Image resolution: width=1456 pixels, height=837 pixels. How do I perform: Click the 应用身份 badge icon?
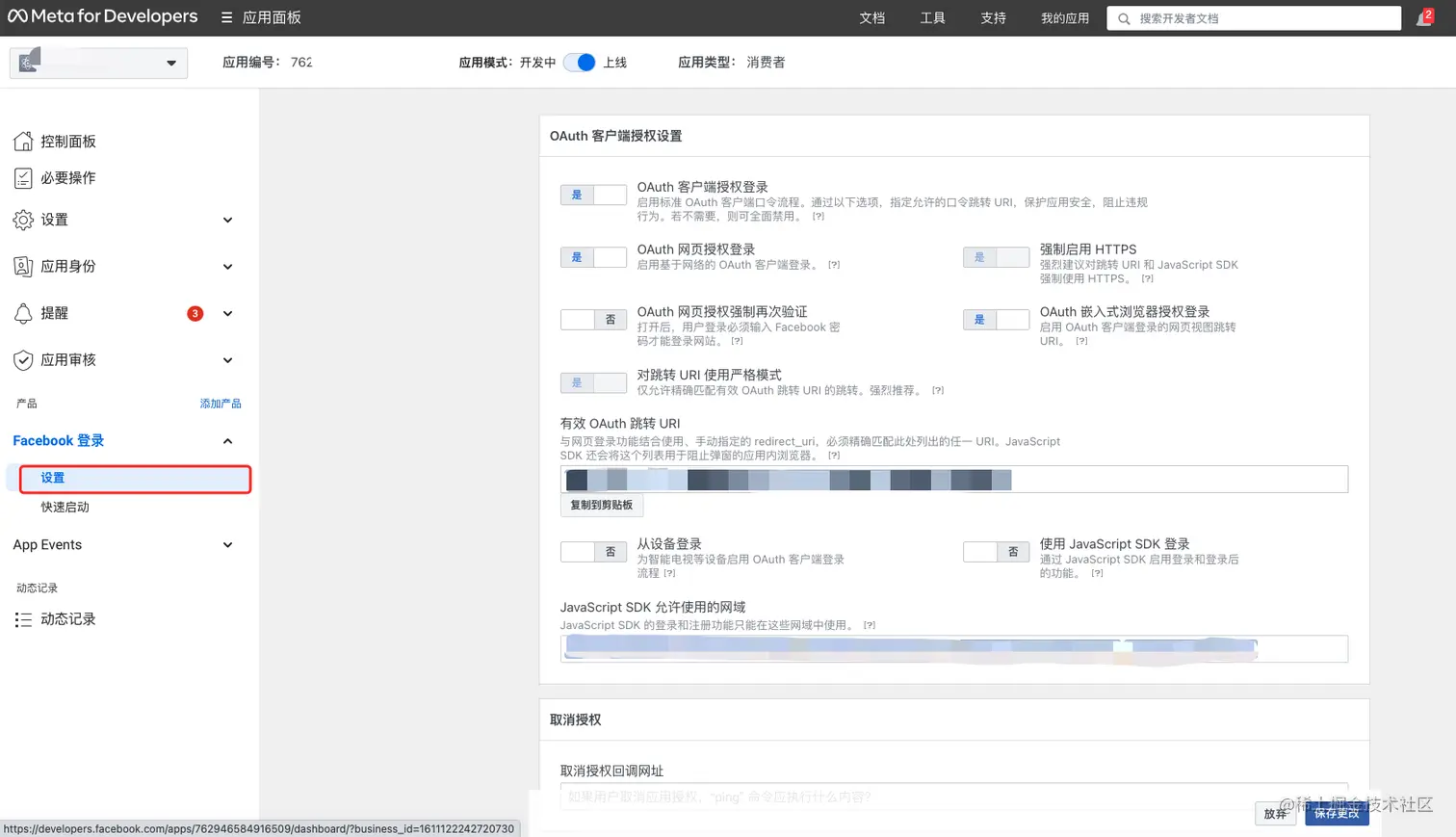tap(23, 267)
